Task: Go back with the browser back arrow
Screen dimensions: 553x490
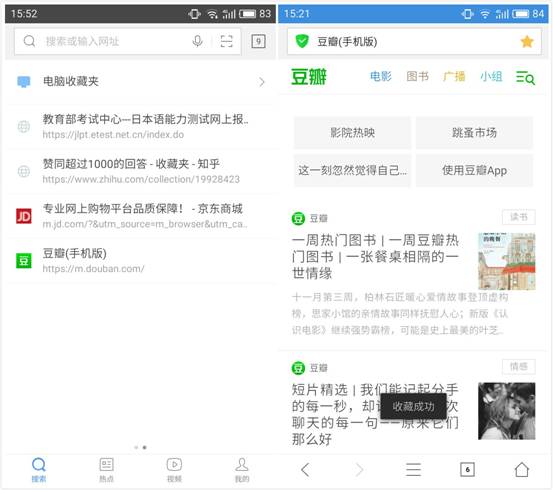Action: pyautogui.click(x=305, y=470)
